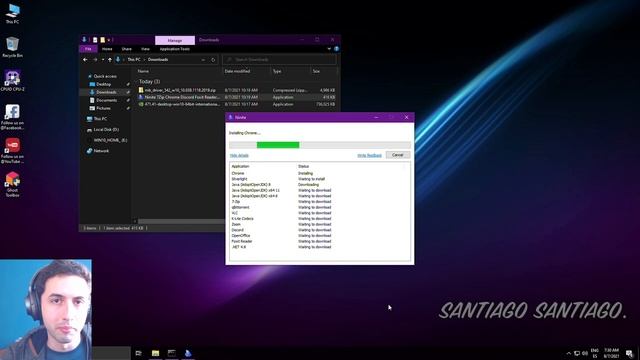Click new folder icon in Explorer title bar
The height and width of the screenshot is (360, 640).
102,40
